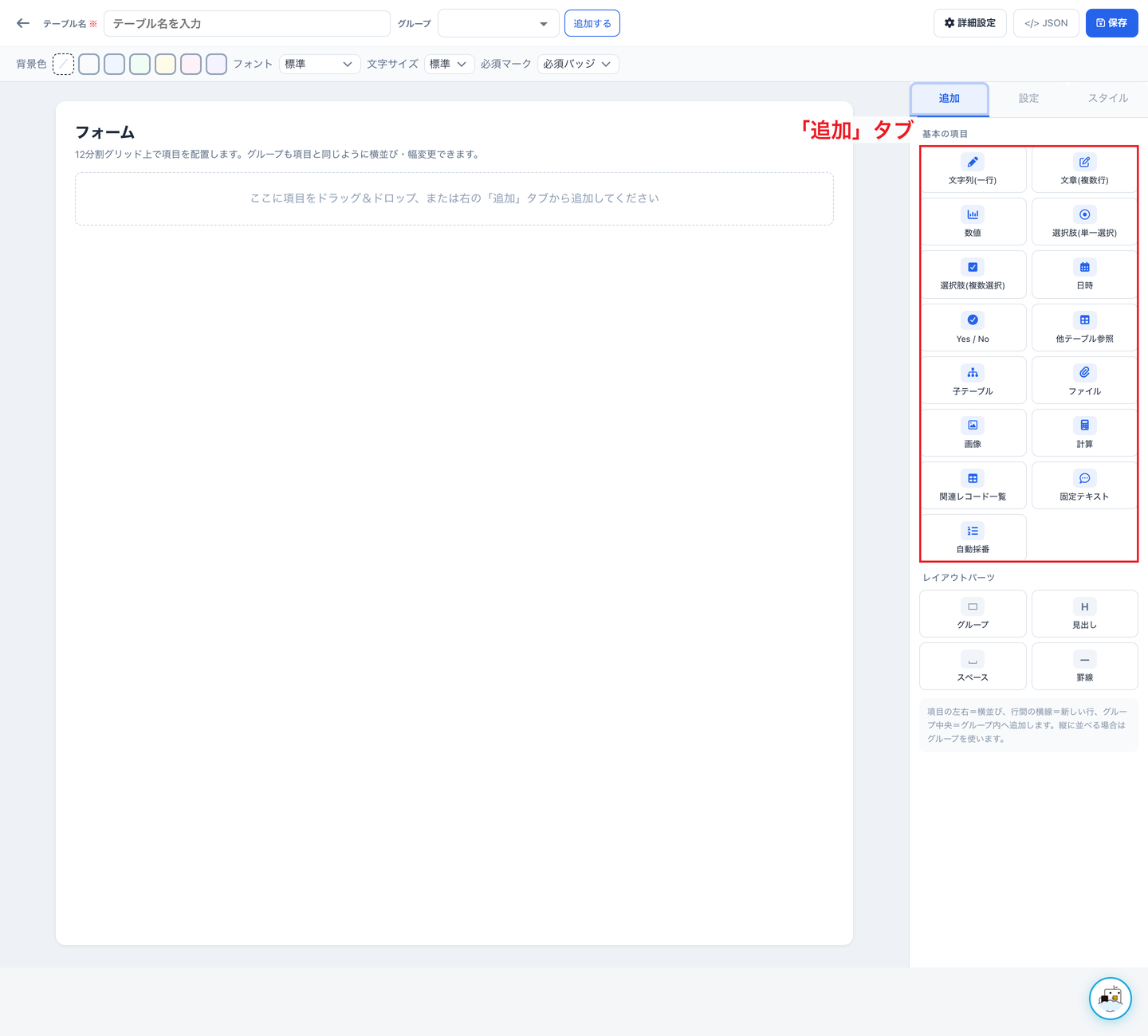This screenshot has width=1148, height=1036.
Task: Add a 文字列(一行) field
Action: point(973,170)
